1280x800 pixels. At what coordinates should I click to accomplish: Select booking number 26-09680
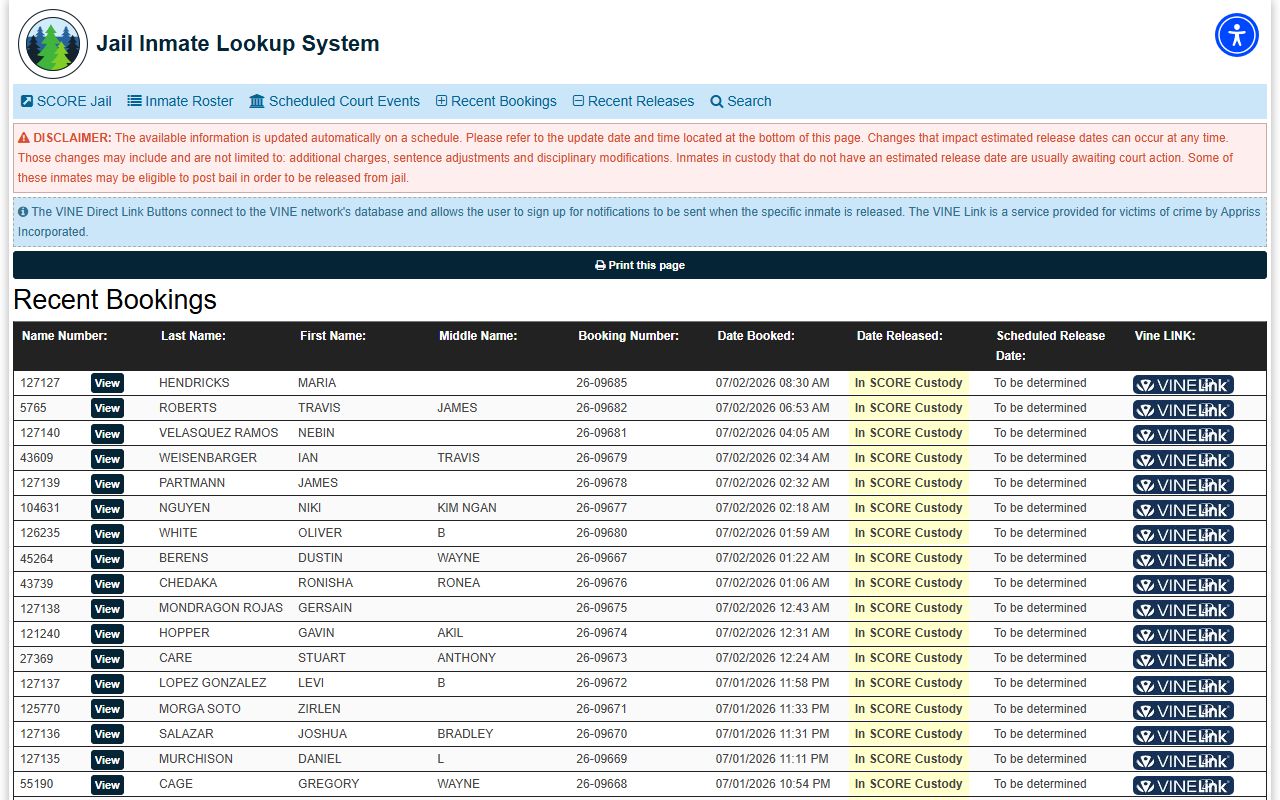[602, 533]
